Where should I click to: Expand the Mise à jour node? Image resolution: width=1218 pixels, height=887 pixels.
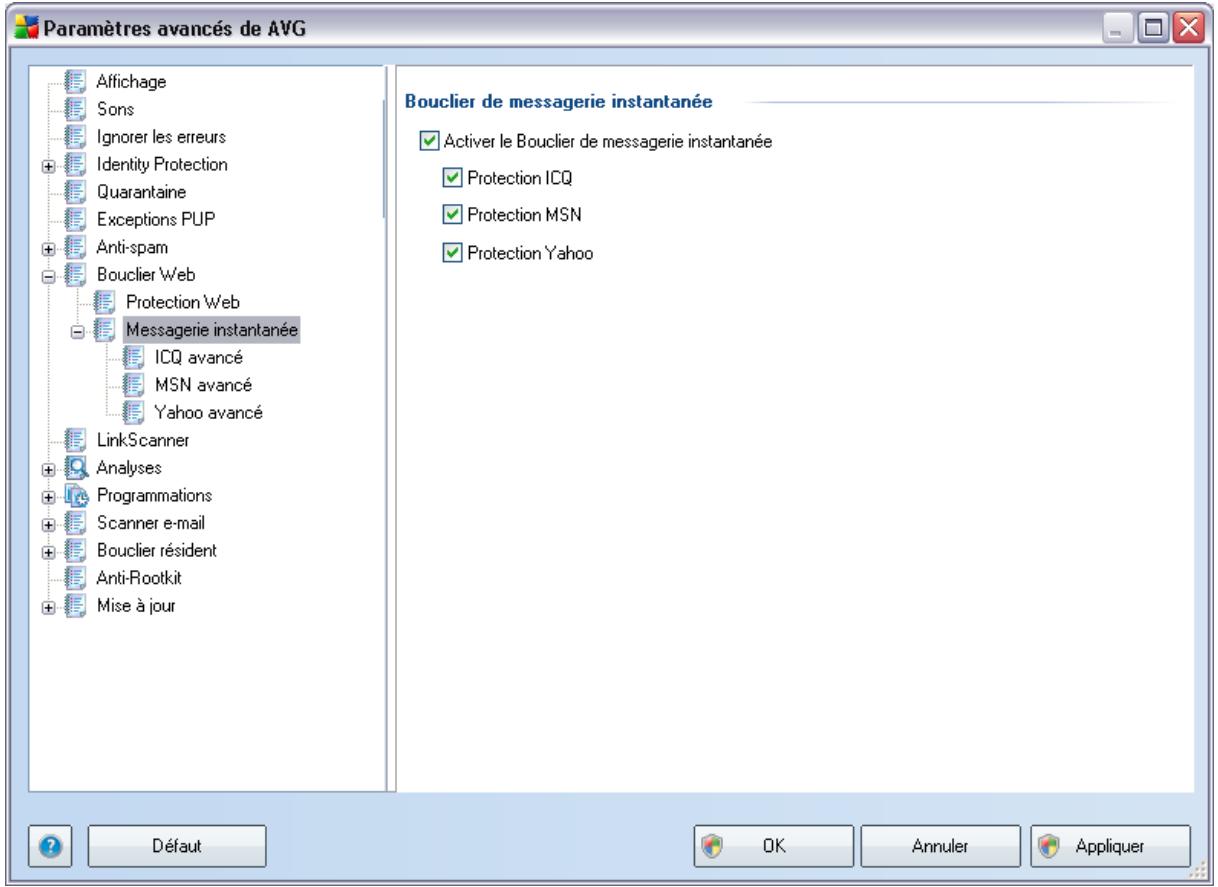click(47, 605)
